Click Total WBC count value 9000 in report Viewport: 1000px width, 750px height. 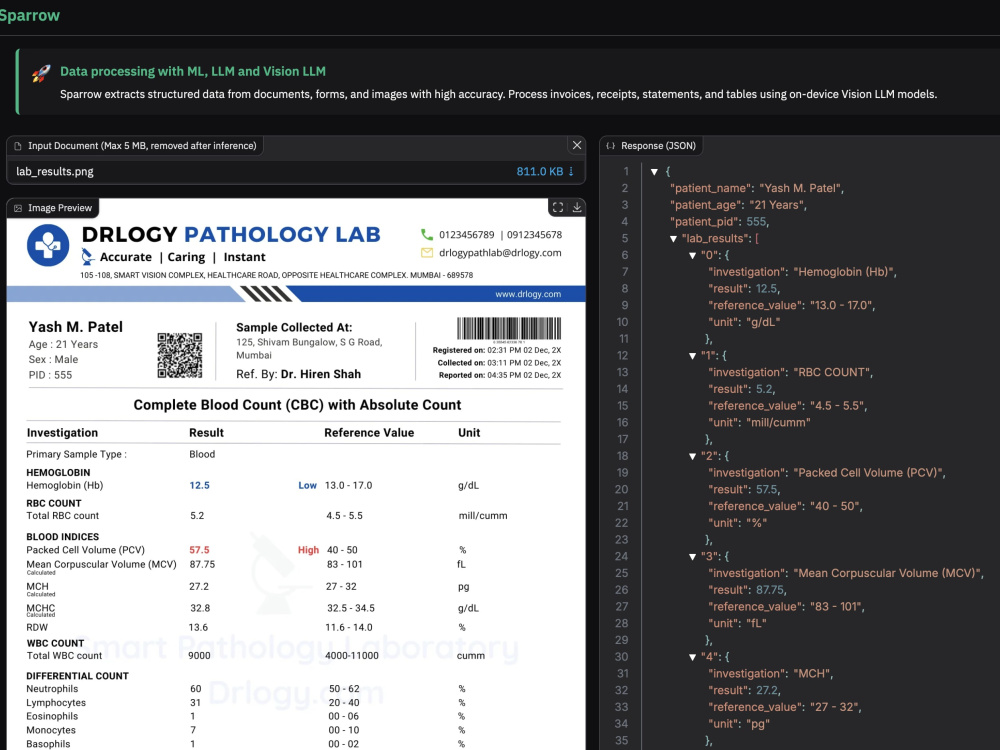[199, 656]
